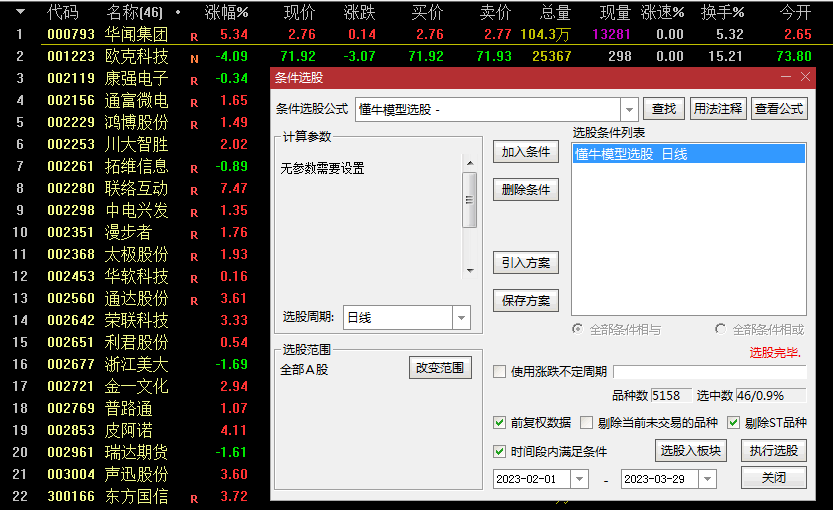The image size is (833, 510).
Task: Click the 涨跌不定周期 input field
Action: [x=710, y=371]
